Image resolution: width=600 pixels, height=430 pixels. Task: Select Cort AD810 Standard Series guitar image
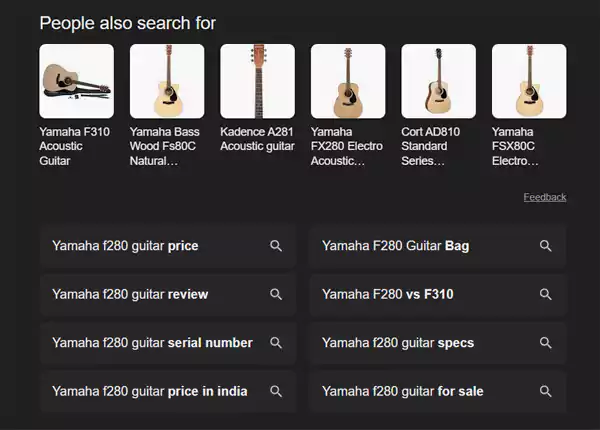[x=439, y=82]
